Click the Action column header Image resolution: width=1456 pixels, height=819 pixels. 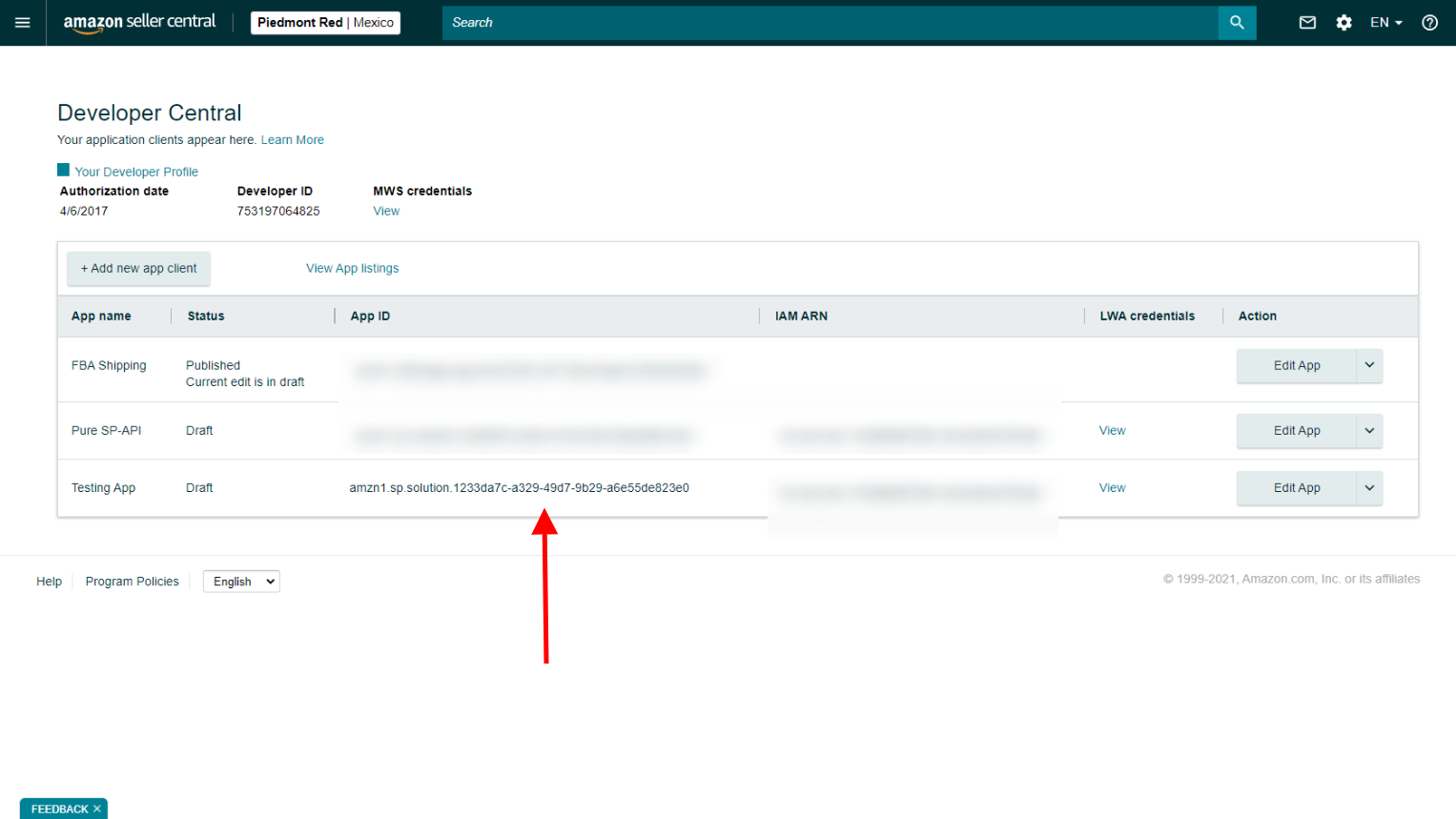point(1257,317)
